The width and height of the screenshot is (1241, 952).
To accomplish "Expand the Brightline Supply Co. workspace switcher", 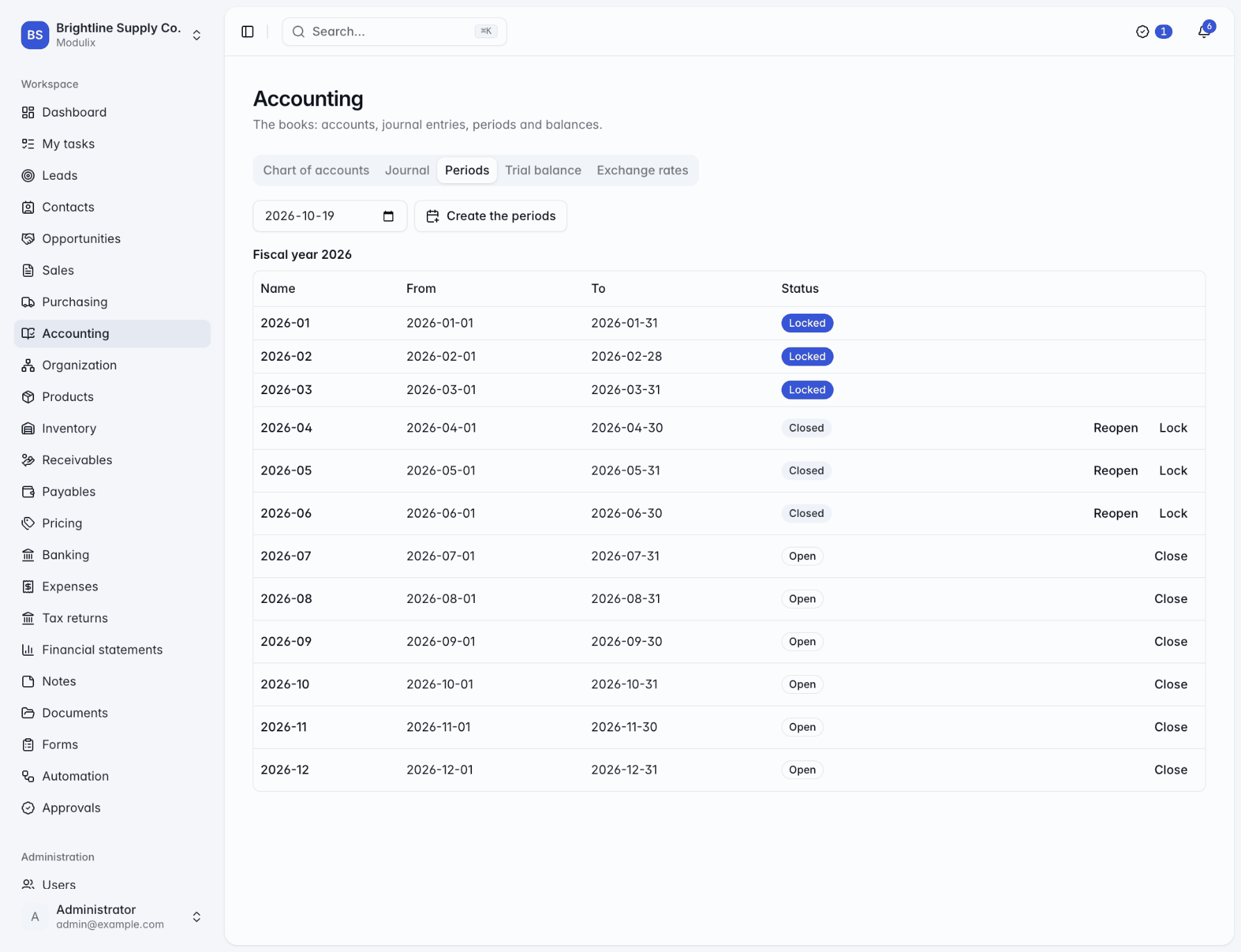I will tap(112, 35).
